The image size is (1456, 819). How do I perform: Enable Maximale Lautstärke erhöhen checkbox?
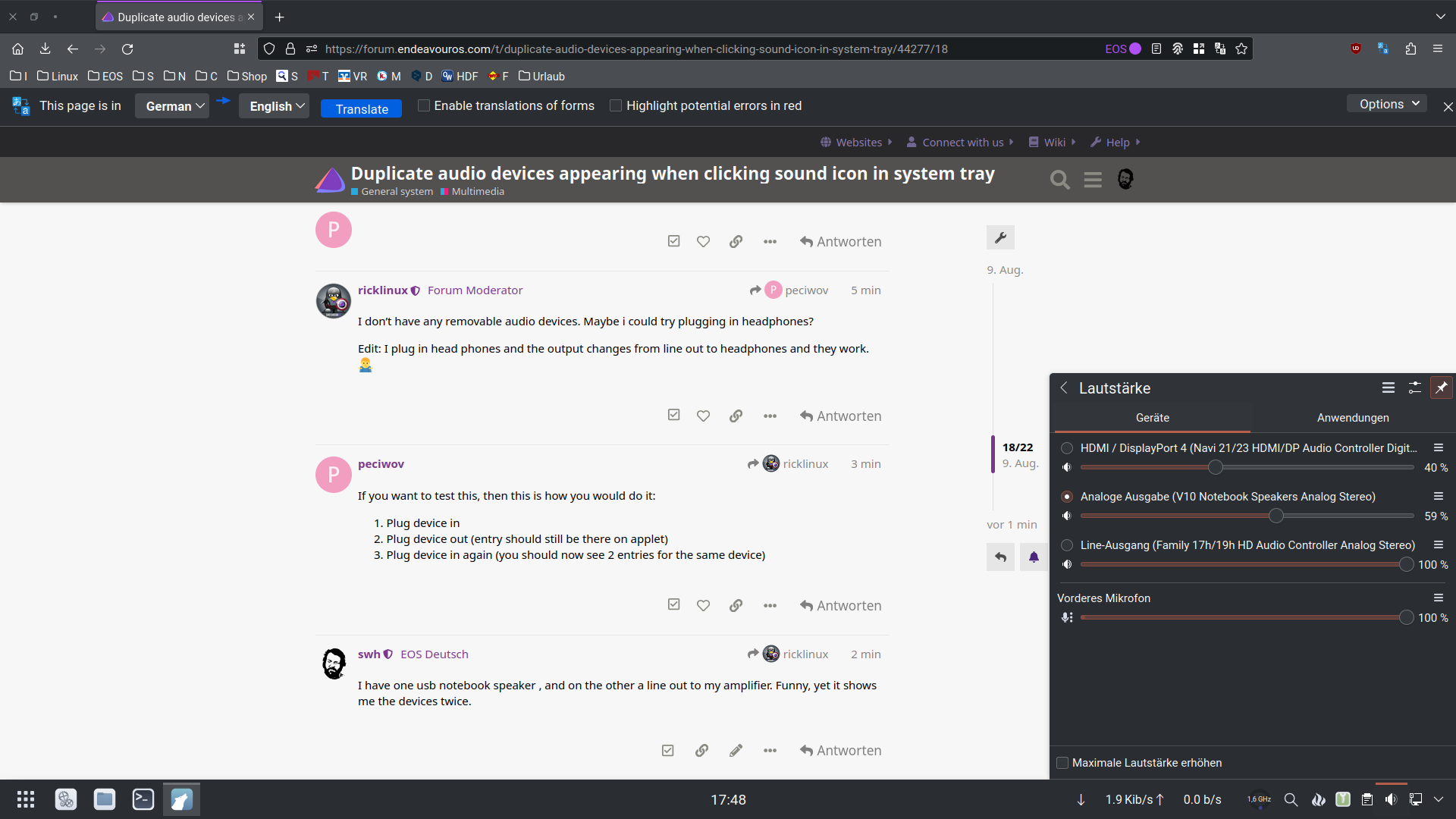coord(1062,763)
